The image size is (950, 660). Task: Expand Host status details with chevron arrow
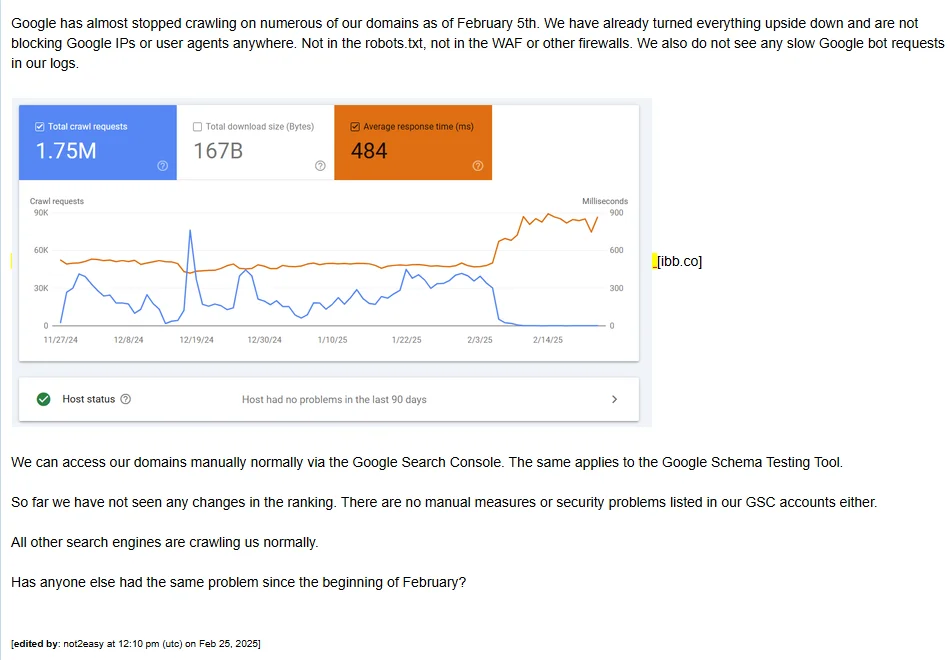[x=614, y=399]
